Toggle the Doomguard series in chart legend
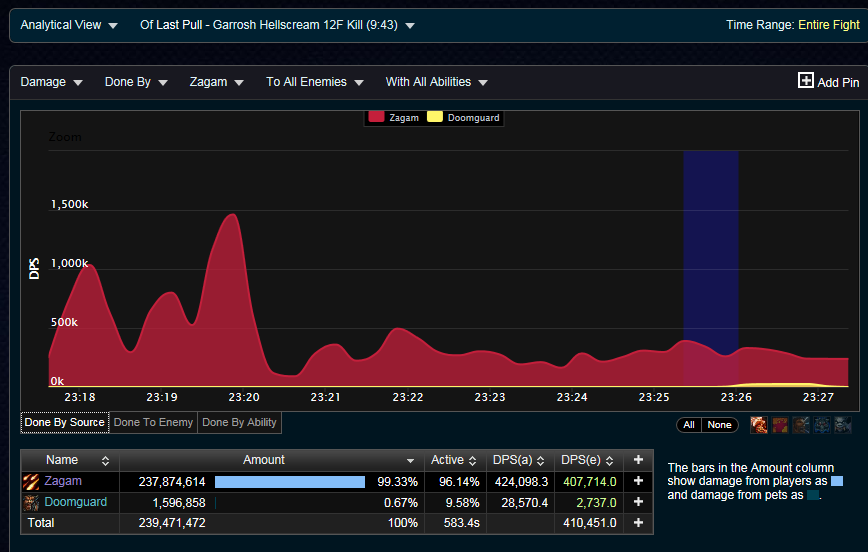Screen dimensions: 868x552 (463, 117)
